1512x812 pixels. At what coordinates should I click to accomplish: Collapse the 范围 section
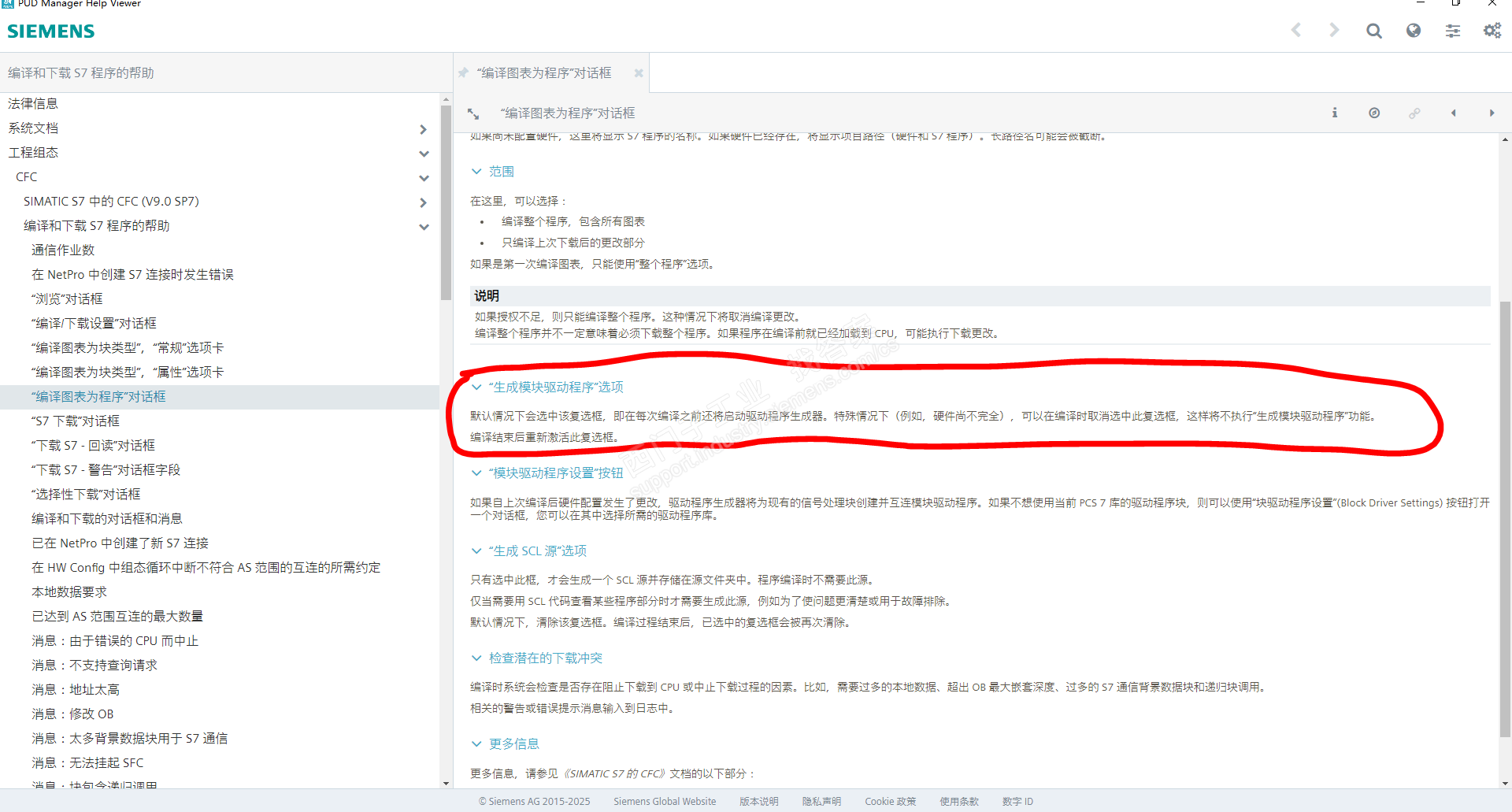[476, 171]
